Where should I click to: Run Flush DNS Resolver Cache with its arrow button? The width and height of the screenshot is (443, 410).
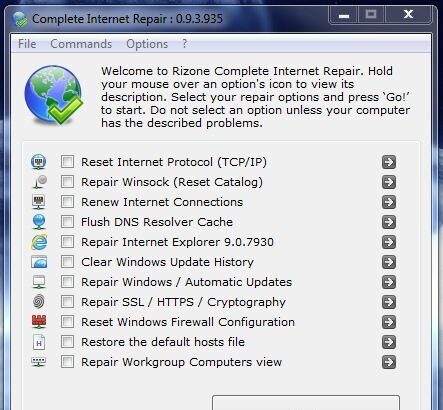tap(389, 222)
